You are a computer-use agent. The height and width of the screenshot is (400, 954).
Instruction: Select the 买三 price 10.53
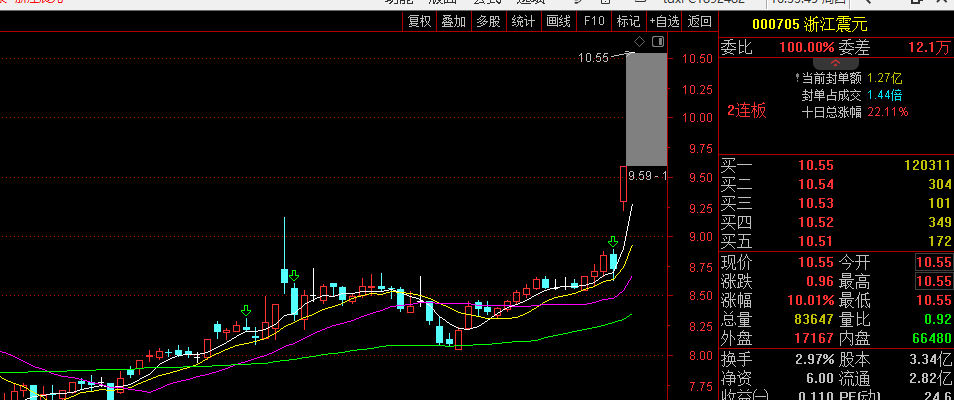pyautogui.click(x=816, y=203)
